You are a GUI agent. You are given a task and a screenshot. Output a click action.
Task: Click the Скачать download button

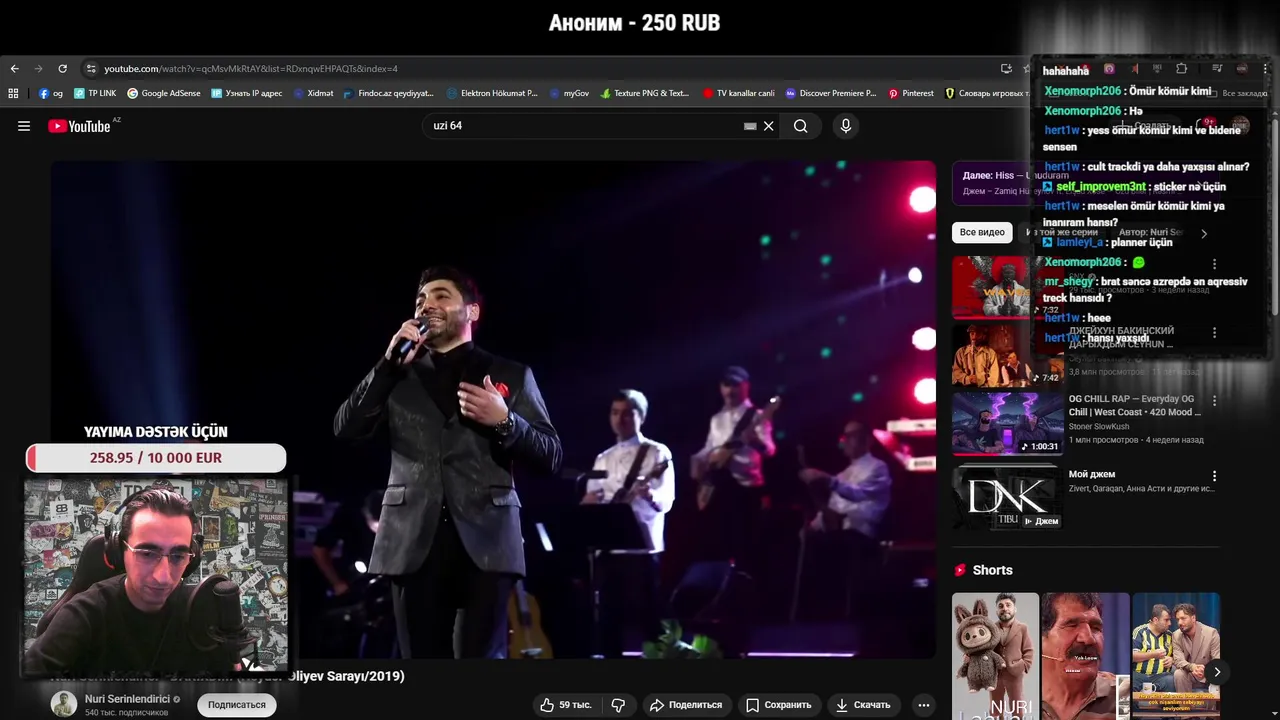(863, 705)
